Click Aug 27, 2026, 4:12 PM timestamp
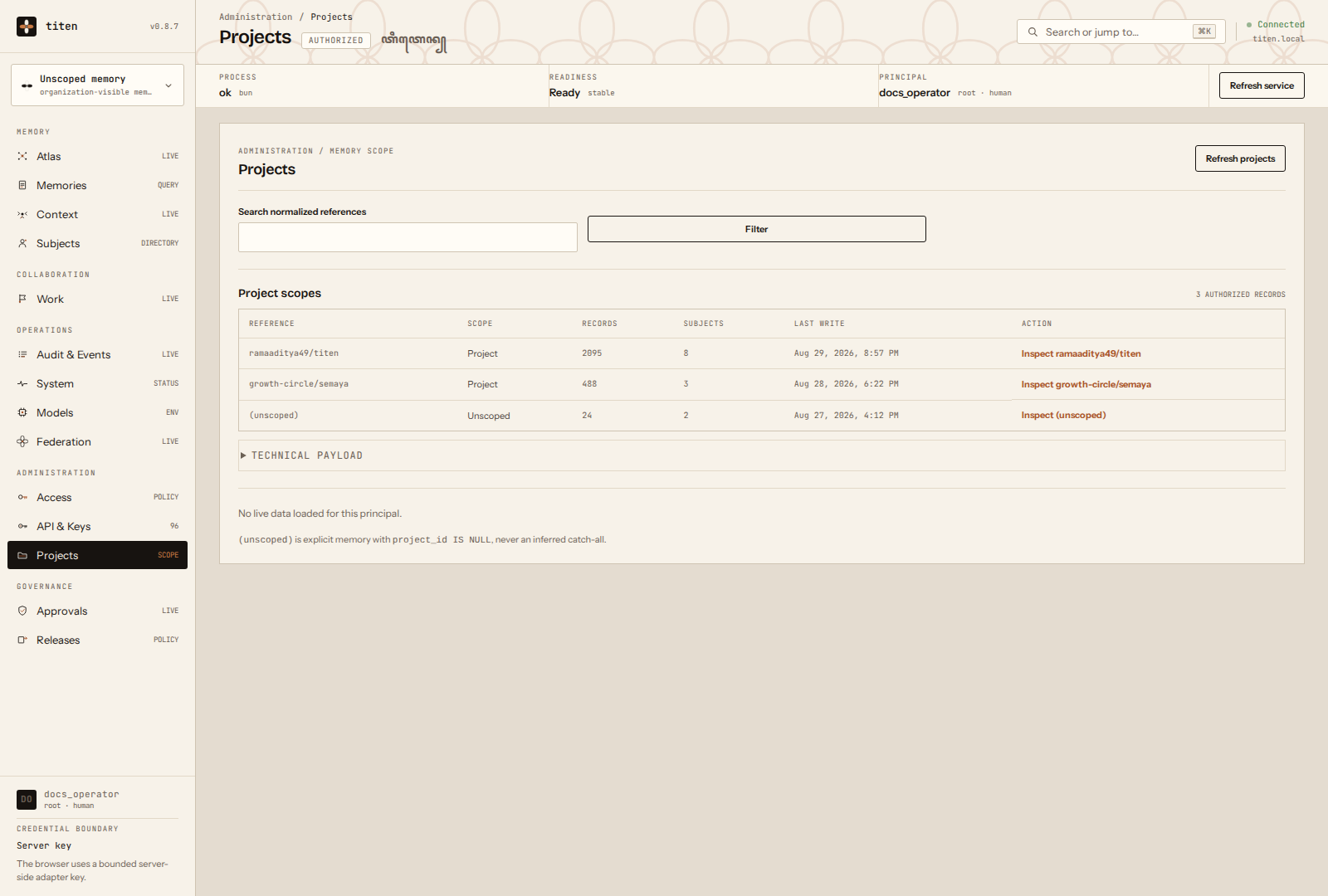Image resolution: width=1328 pixels, height=896 pixels. 846,415
